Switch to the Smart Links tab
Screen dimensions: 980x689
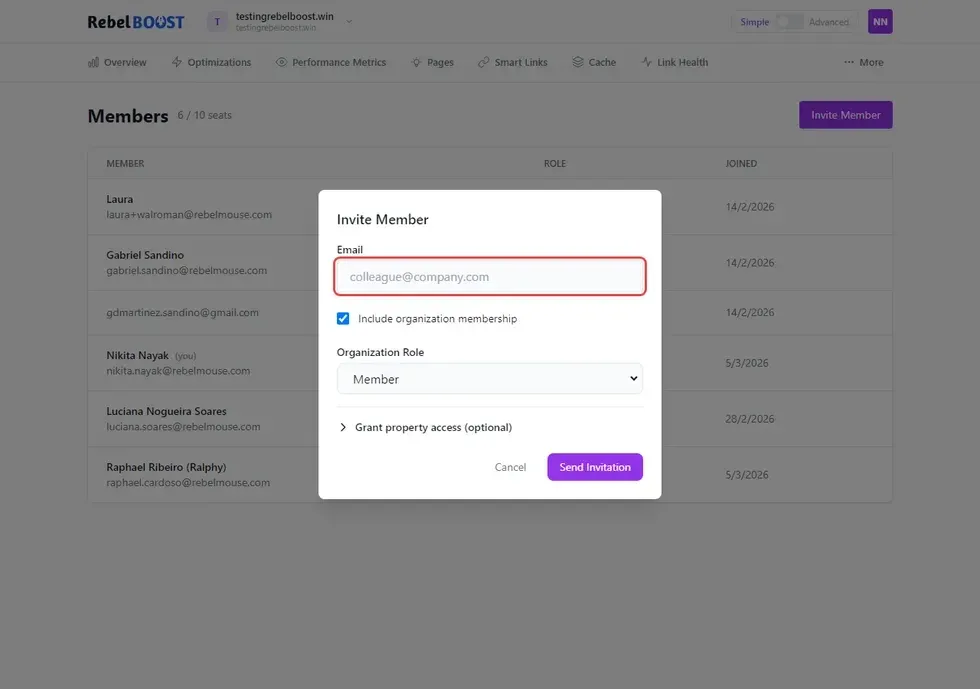tap(521, 62)
